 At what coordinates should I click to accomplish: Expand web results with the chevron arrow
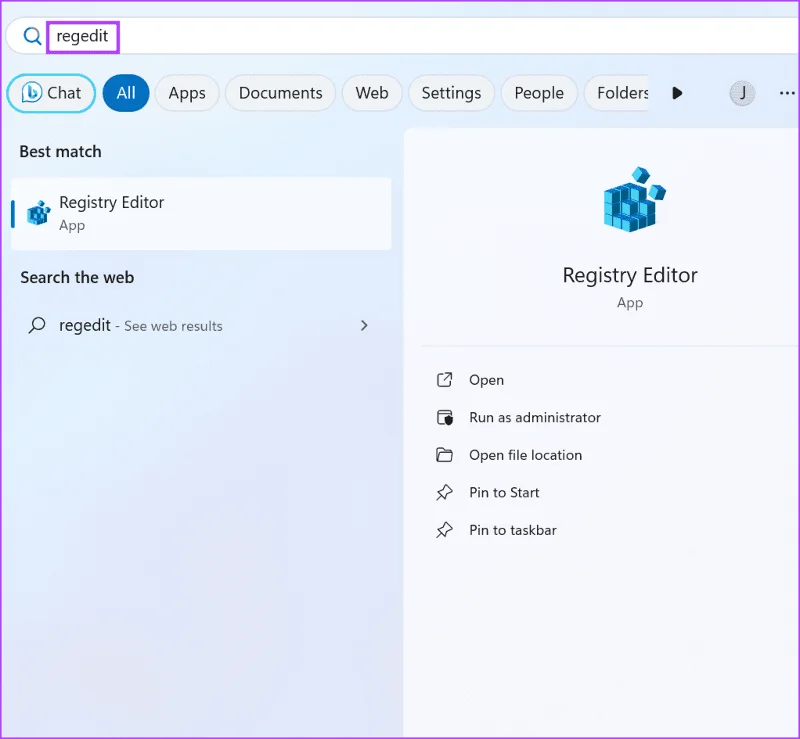pos(364,325)
